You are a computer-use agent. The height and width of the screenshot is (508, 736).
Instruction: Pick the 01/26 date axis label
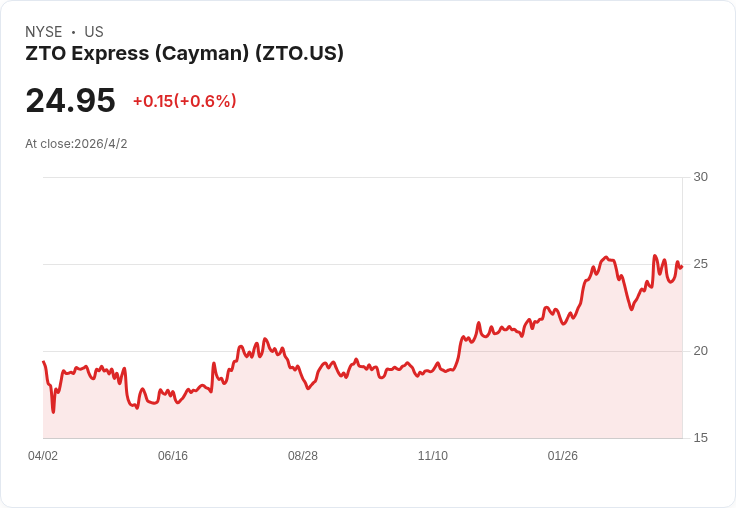pos(563,456)
